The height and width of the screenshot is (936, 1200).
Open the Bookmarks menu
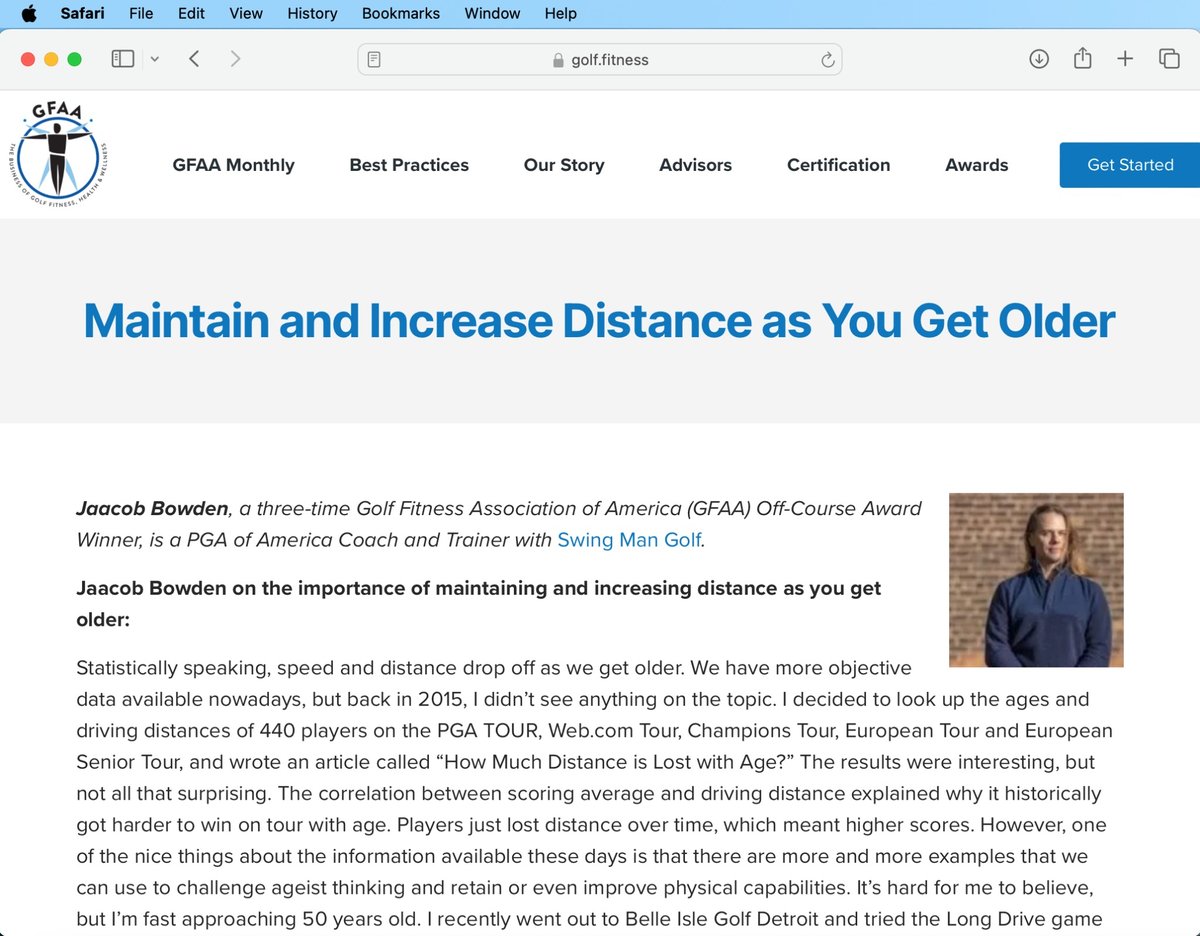400,13
